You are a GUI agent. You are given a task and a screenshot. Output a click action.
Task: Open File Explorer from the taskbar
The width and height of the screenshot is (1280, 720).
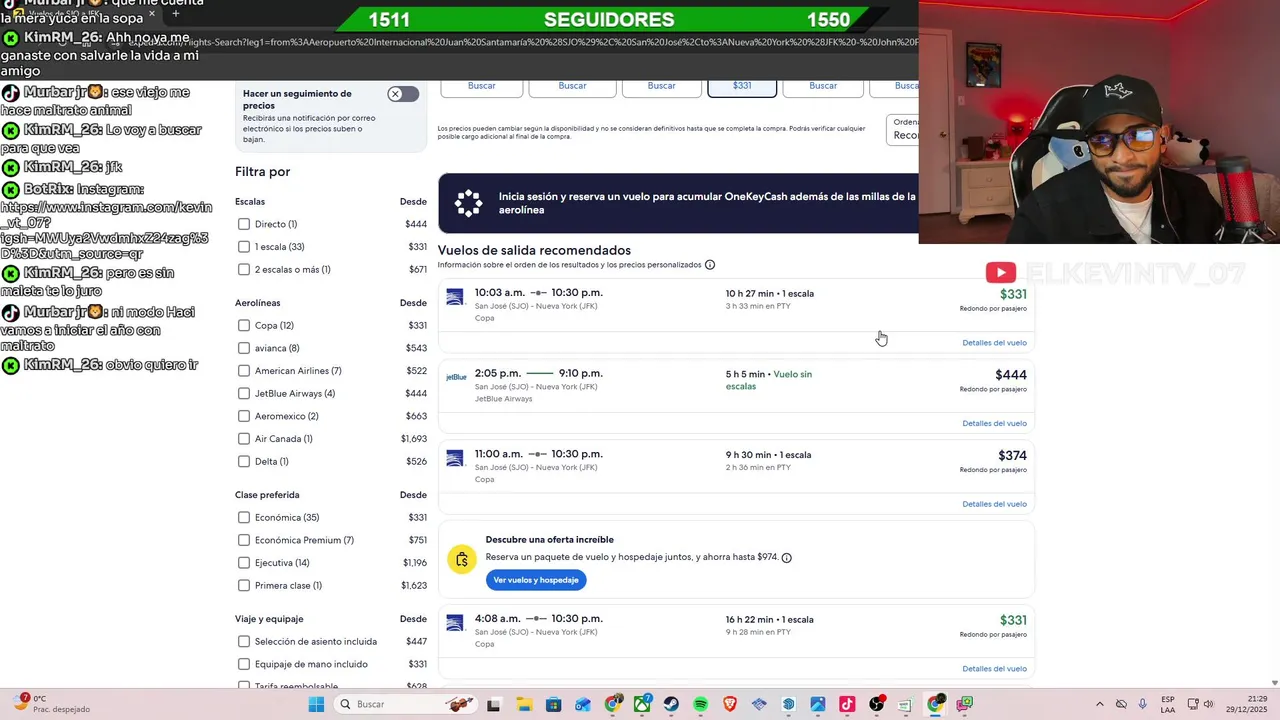(524, 704)
